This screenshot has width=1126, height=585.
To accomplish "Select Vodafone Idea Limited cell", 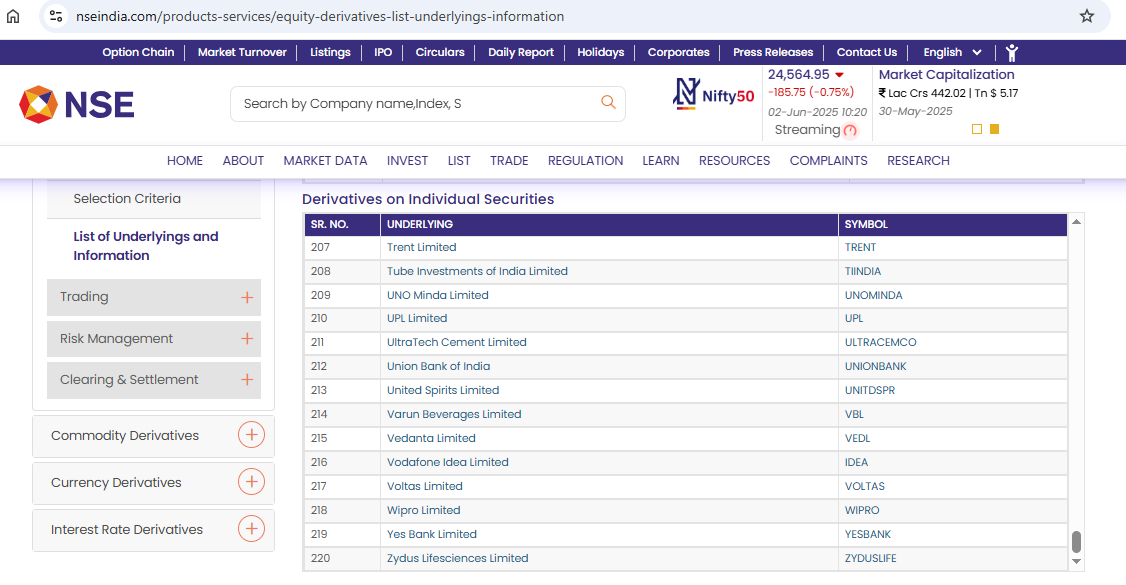I will 609,462.
